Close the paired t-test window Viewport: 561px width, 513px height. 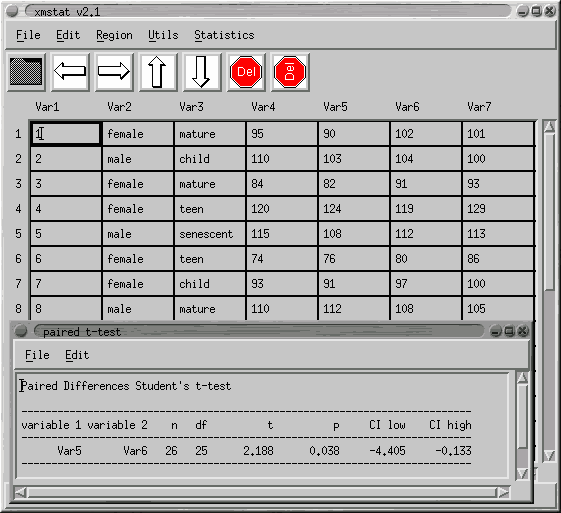click(523, 331)
